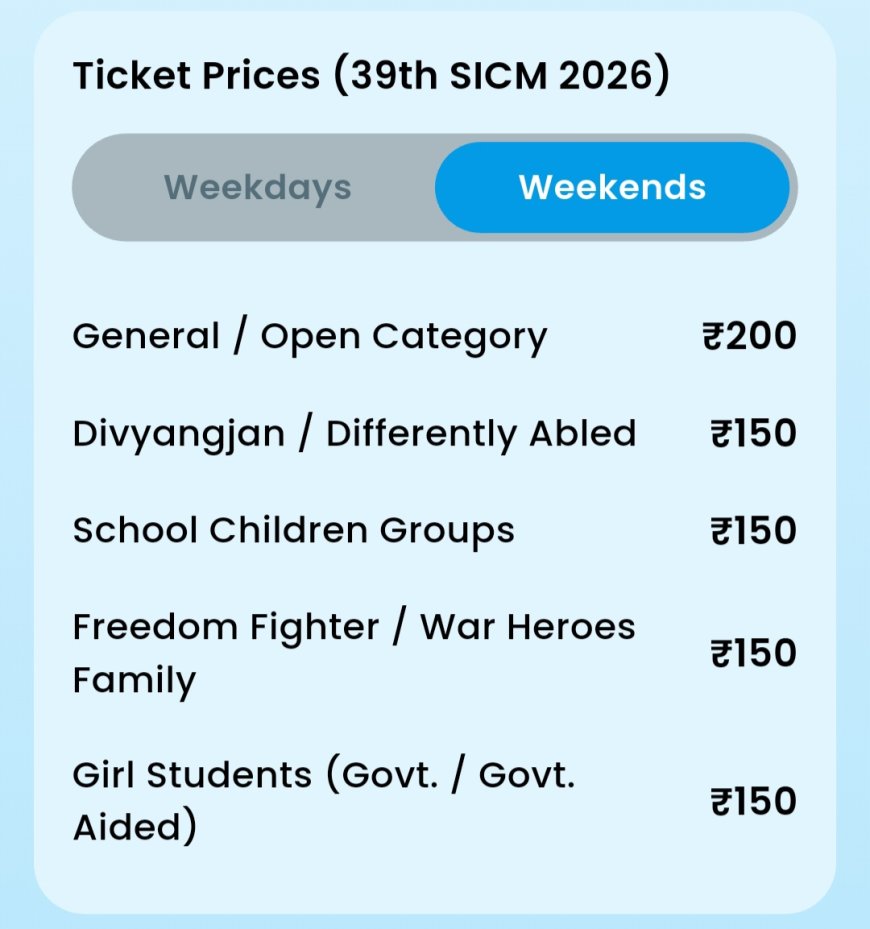The image size is (870, 929).
Task: Select the Weekends tab
Action: click(x=612, y=188)
